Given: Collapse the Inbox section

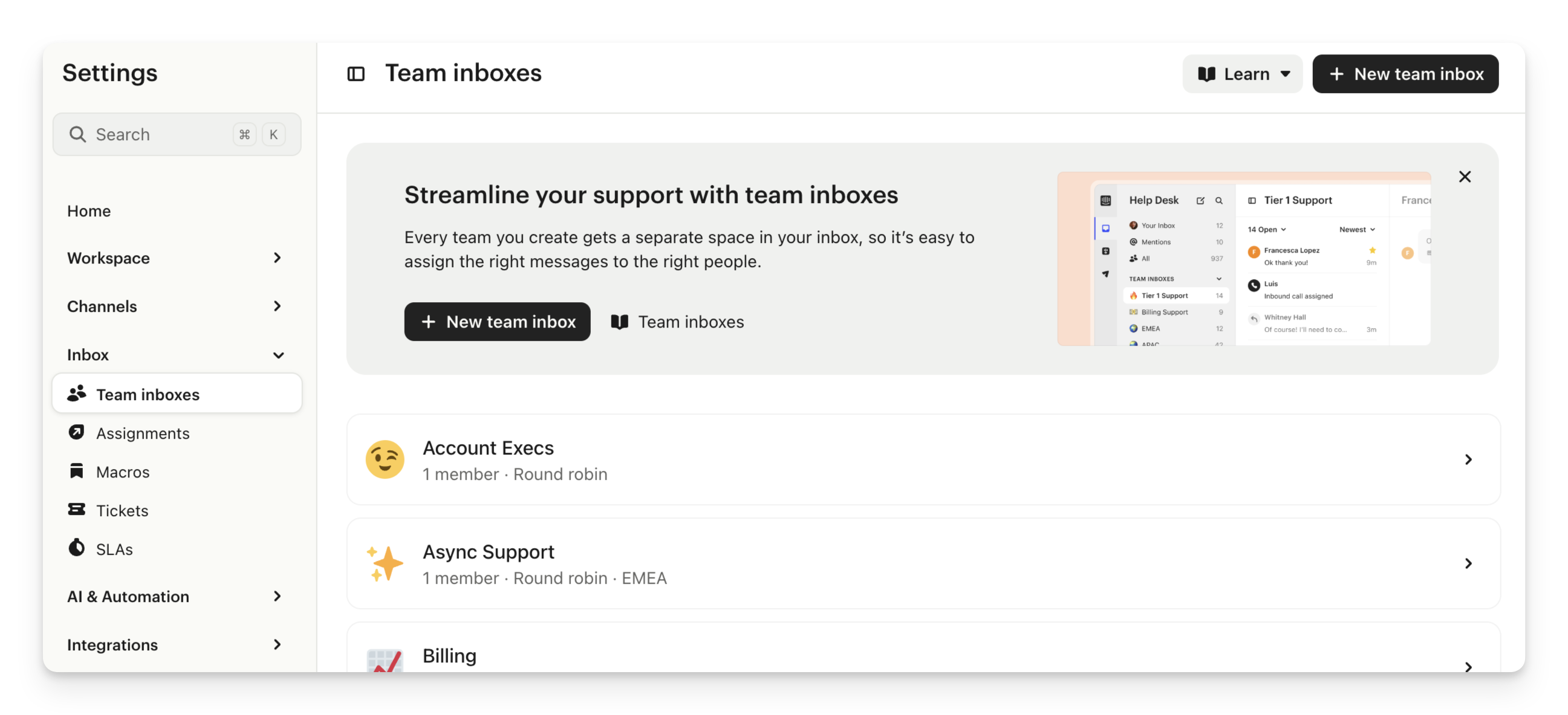Looking at the screenshot, I should 177,355.
